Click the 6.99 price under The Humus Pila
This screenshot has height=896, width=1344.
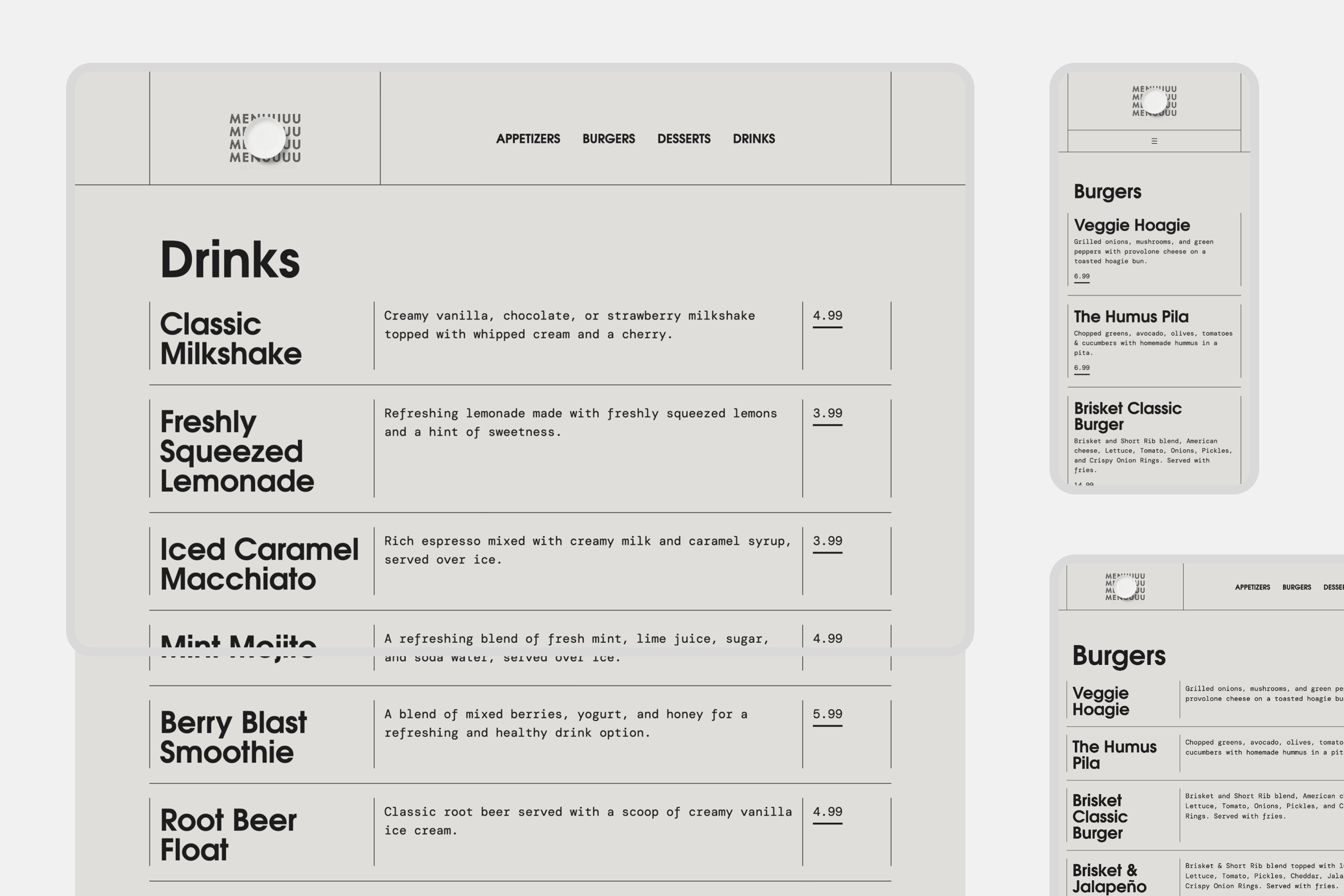[x=1082, y=367]
